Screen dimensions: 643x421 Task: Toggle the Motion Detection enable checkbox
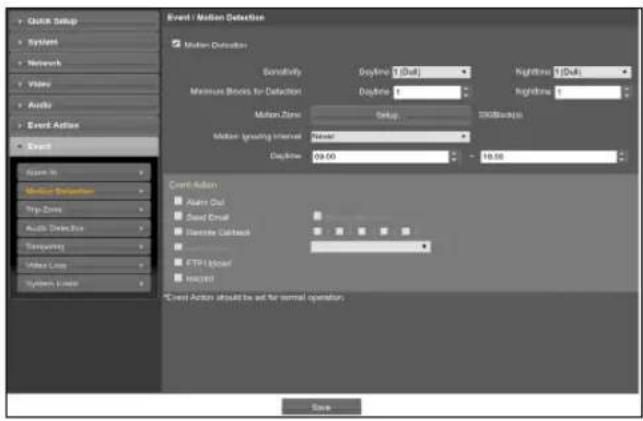(x=176, y=43)
